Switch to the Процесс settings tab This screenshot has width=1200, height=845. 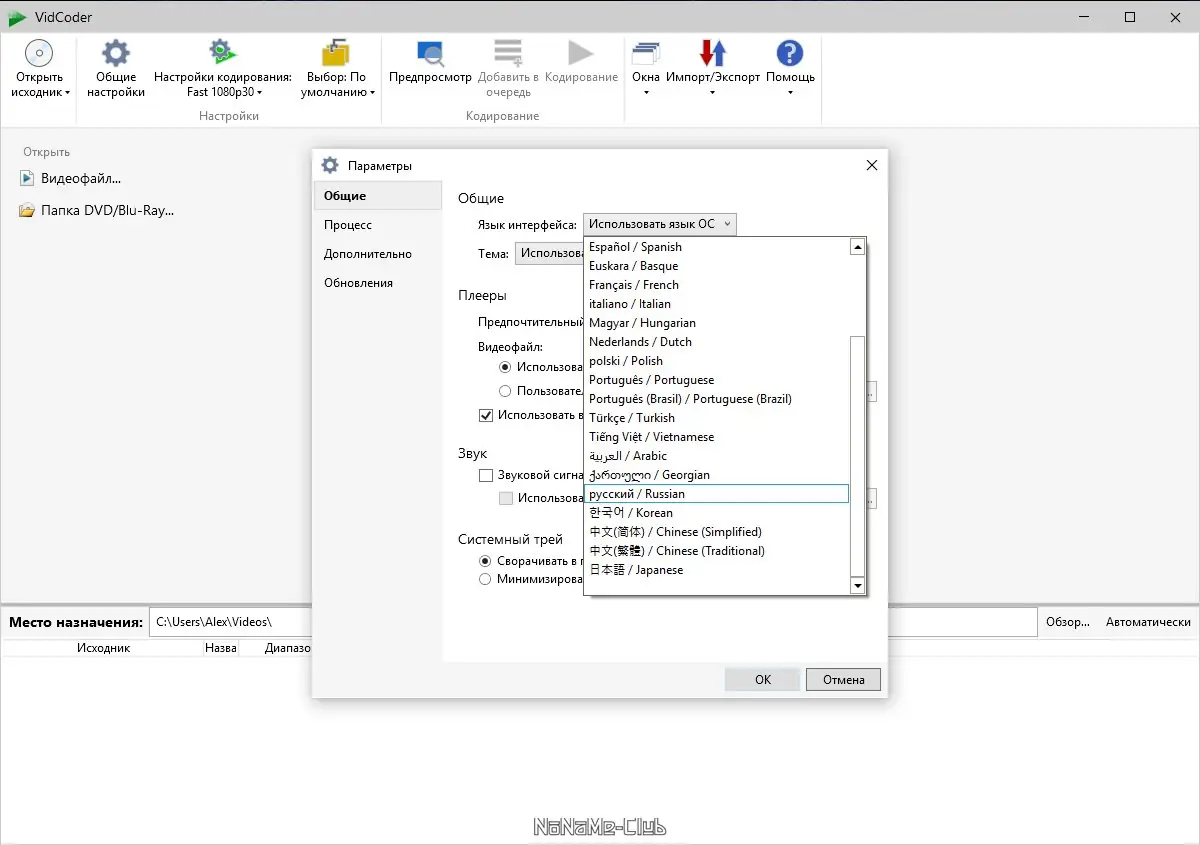(x=377, y=225)
